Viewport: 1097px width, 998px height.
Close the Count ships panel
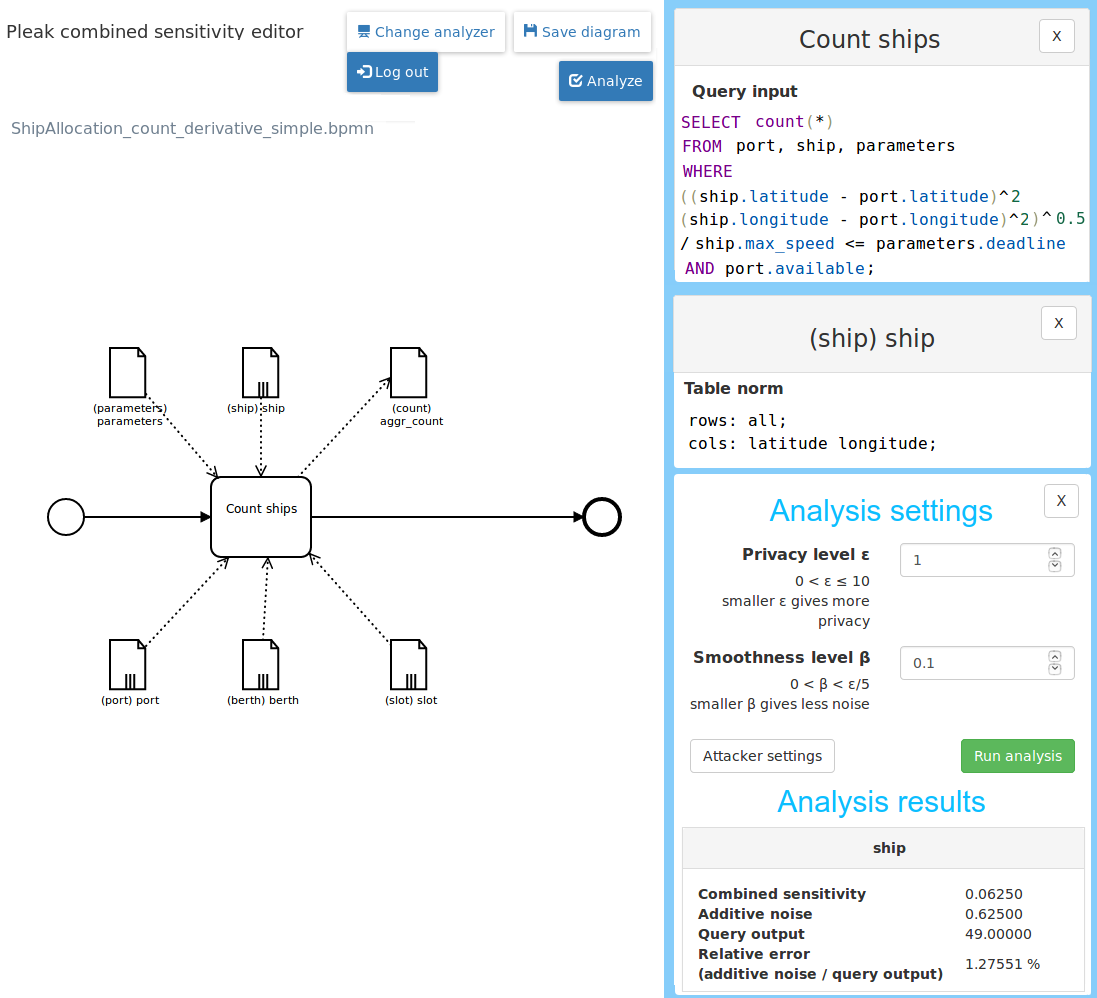(1057, 37)
